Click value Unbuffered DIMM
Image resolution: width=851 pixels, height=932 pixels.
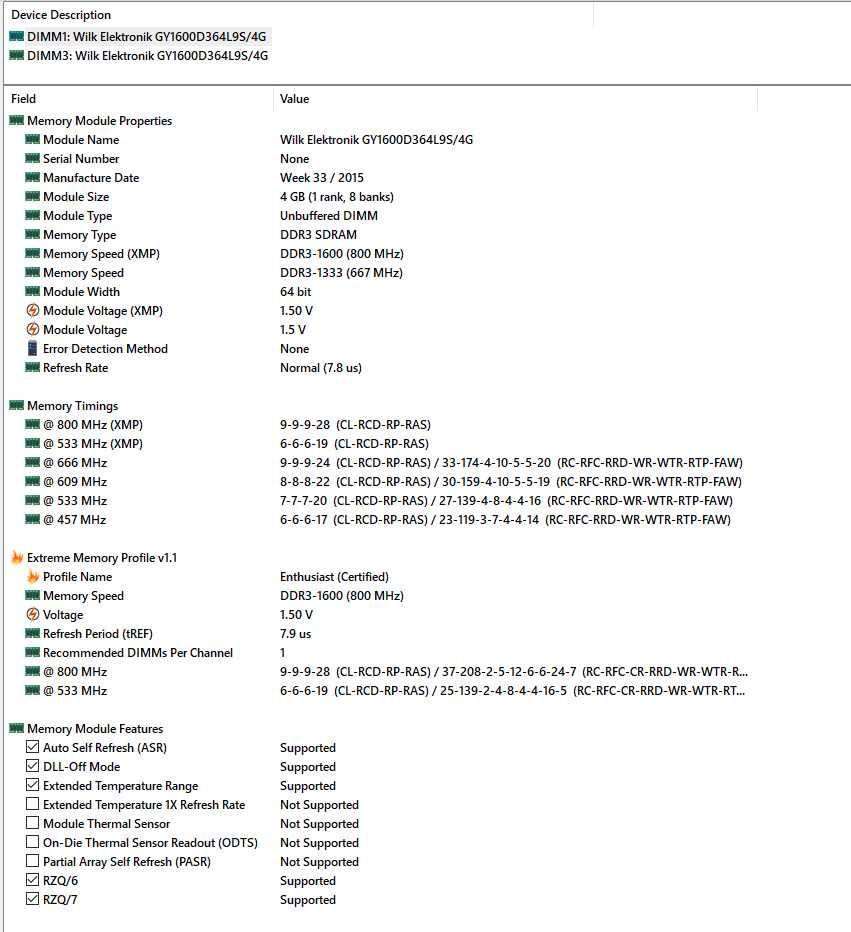tap(329, 216)
